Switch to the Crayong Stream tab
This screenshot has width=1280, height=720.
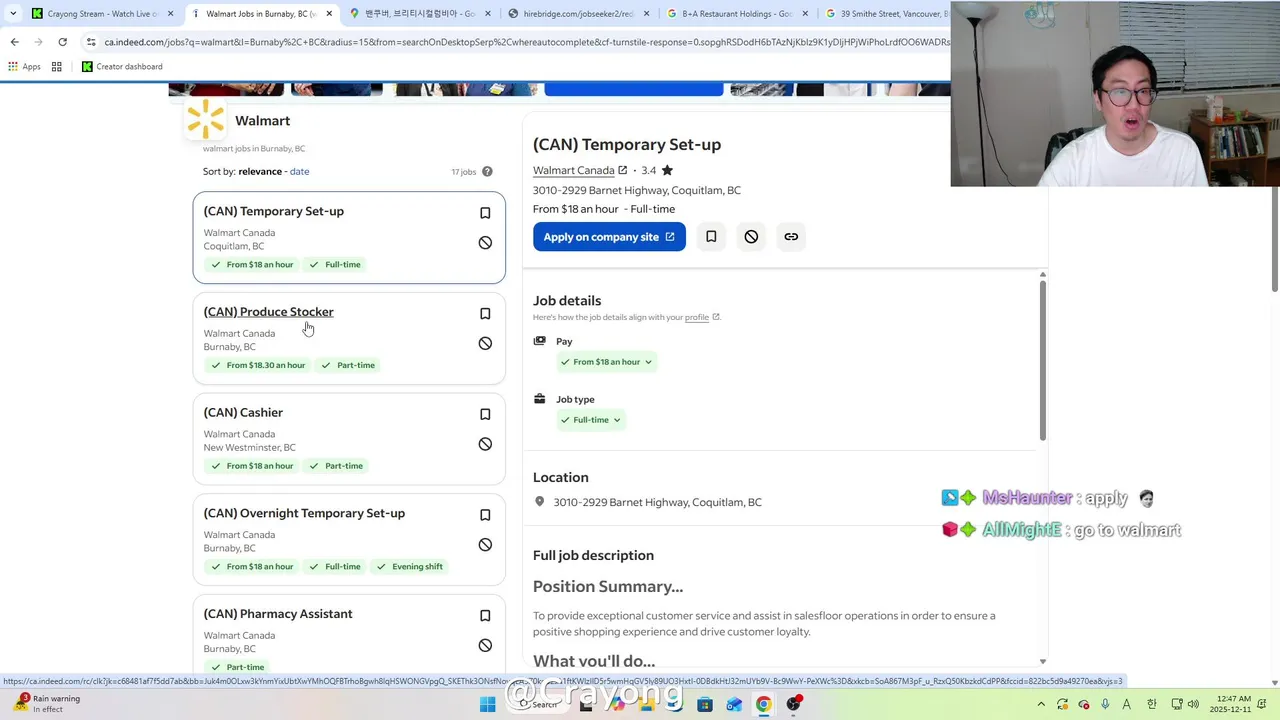pyautogui.click(x=100, y=14)
